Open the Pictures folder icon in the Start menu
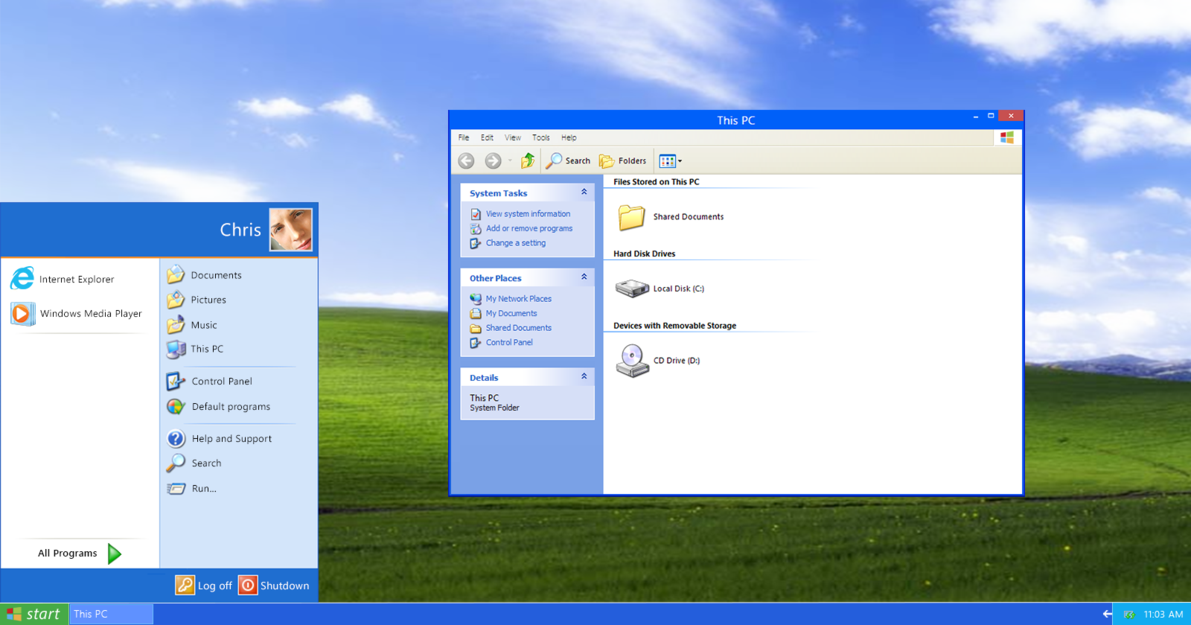 pyautogui.click(x=175, y=299)
